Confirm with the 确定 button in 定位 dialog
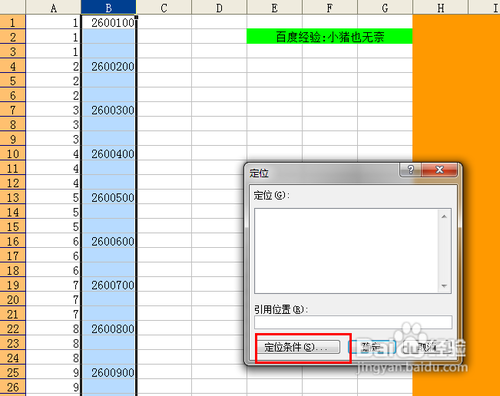The width and height of the screenshot is (500, 396). coord(372,347)
